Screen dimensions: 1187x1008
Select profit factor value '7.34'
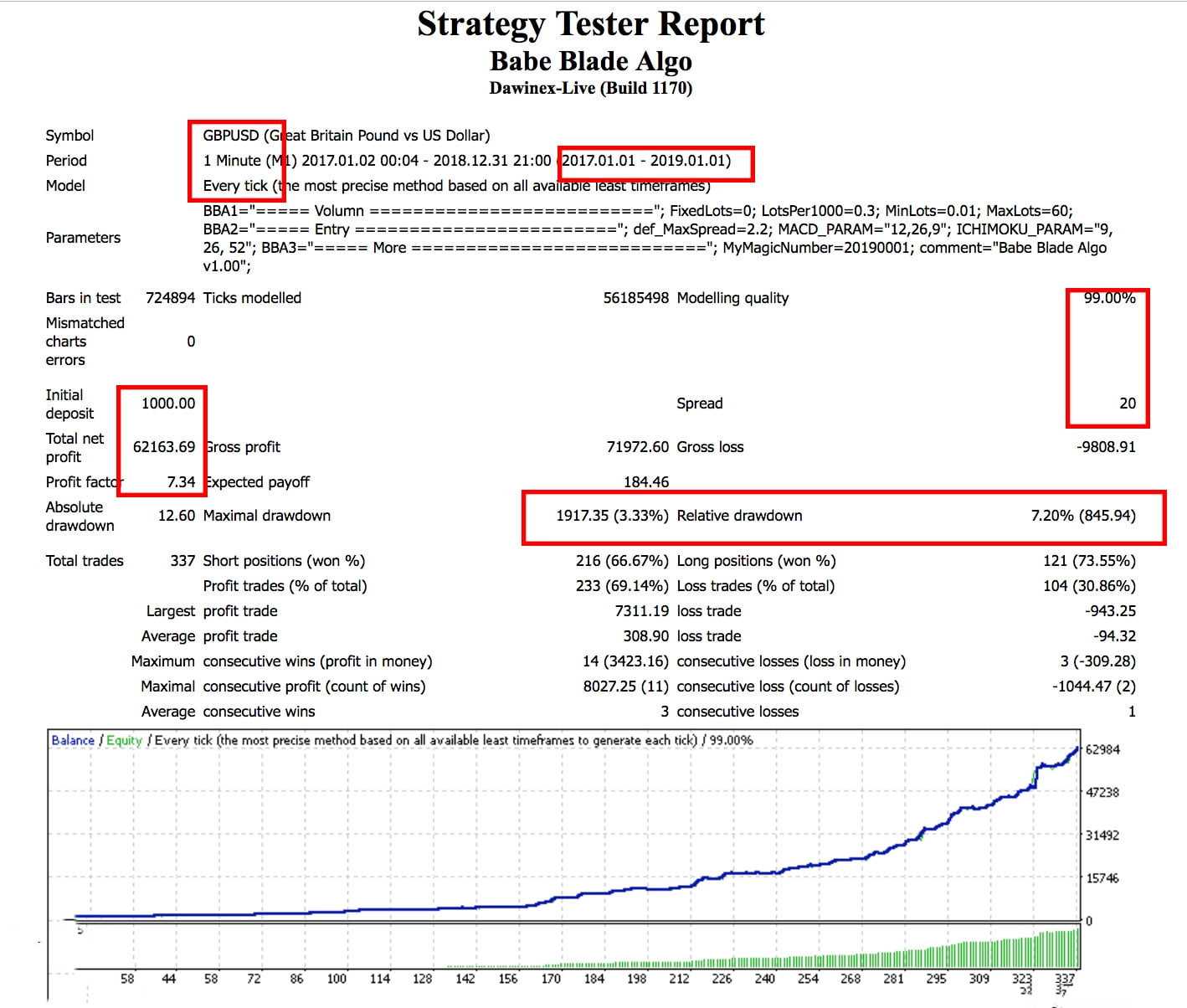pos(181,482)
